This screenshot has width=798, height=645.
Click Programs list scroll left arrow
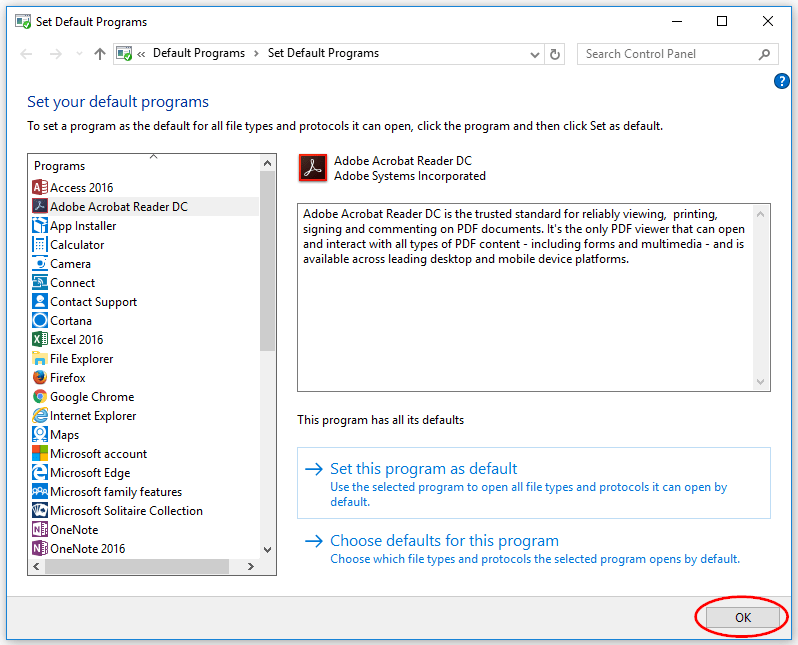(x=36, y=566)
